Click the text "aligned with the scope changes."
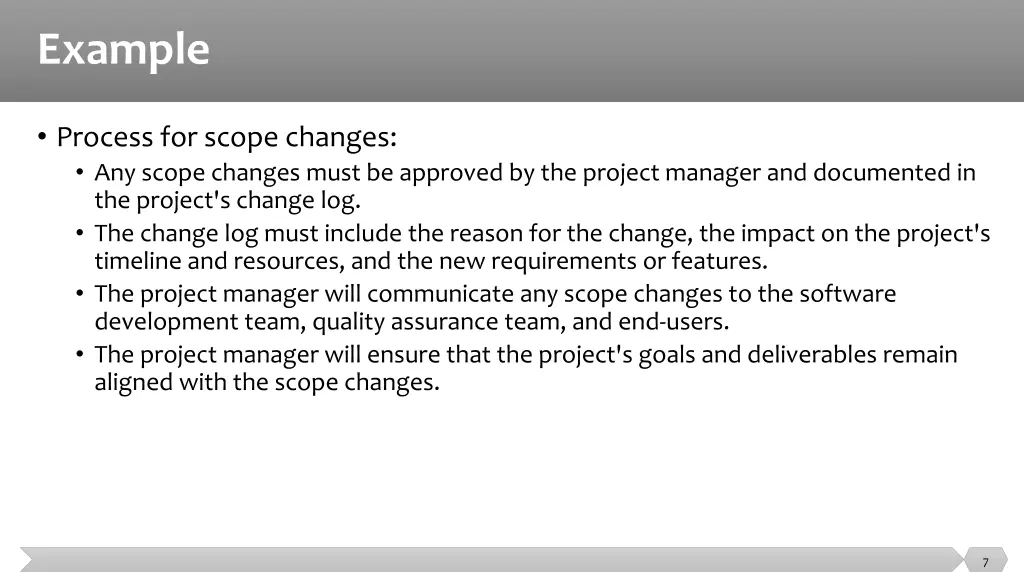 (x=267, y=383)
